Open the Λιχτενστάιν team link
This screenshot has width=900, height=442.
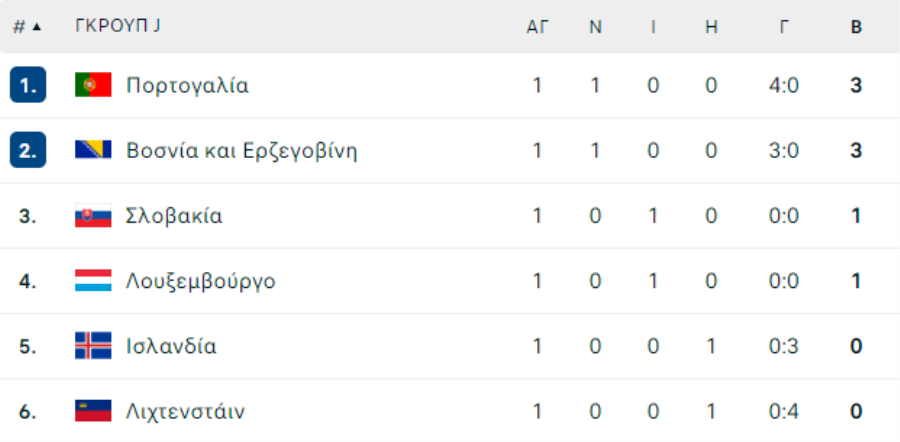point(185,412)
